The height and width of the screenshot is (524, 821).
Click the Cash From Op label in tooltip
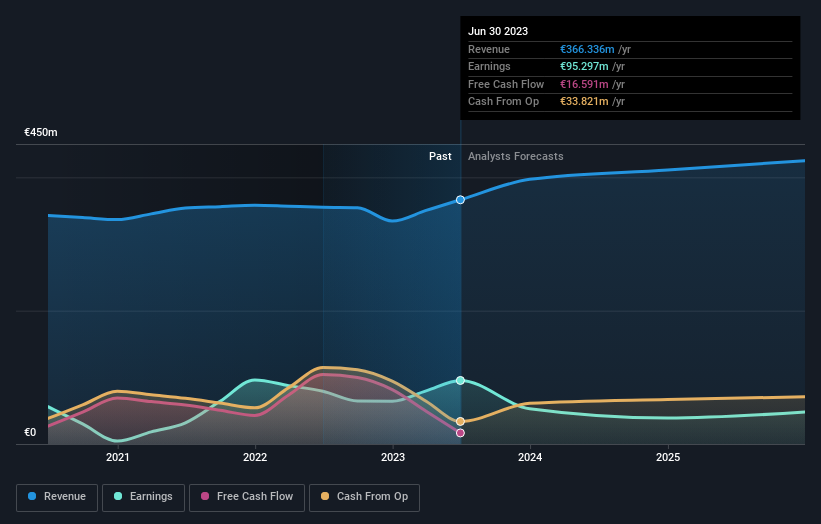(503, 102)
